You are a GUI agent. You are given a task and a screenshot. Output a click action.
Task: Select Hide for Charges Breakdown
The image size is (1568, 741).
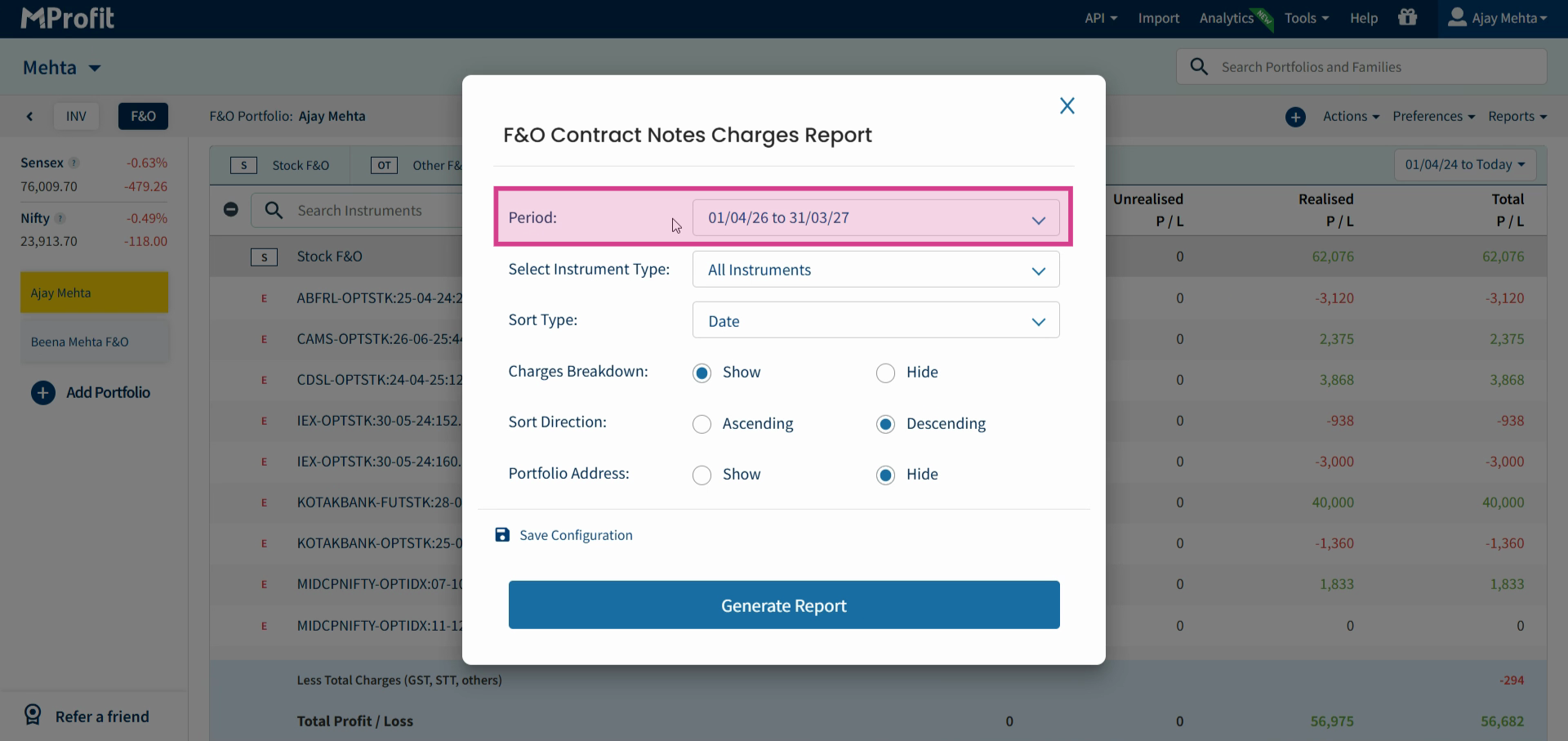pyautogui.click(x=885, y=373)
